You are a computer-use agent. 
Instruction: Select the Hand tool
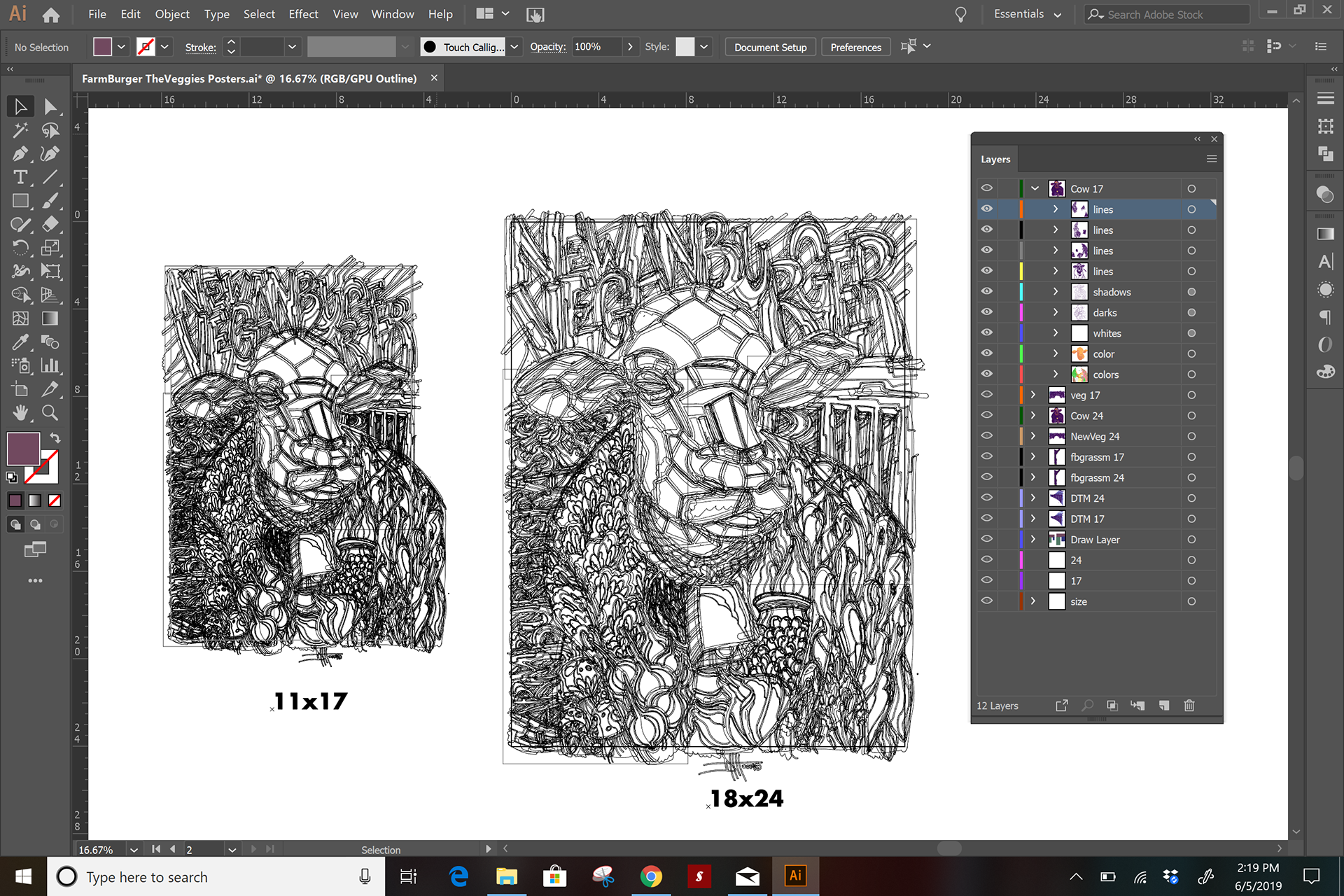coord(20,413)
